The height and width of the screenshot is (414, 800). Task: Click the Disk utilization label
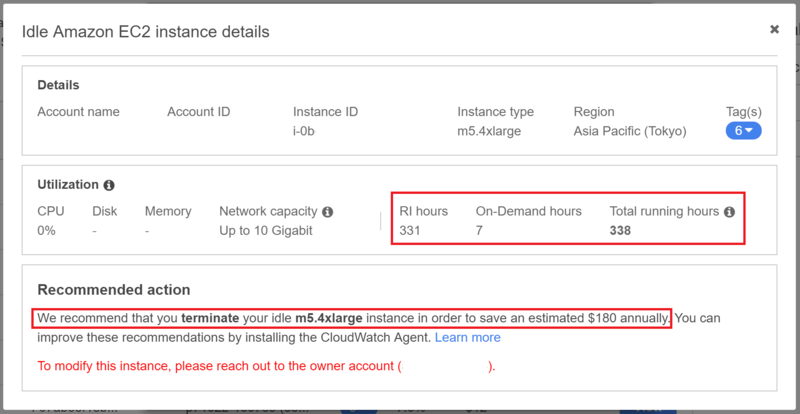click(105, 211)
